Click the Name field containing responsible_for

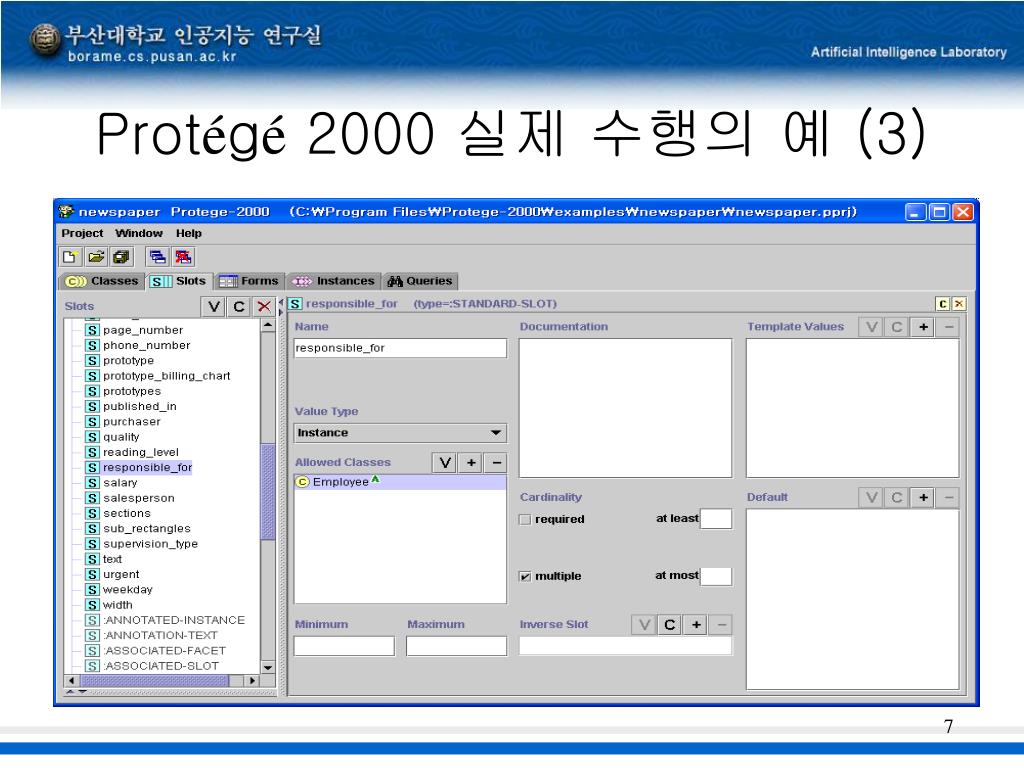pyautogui.click(x=400, y=348)
